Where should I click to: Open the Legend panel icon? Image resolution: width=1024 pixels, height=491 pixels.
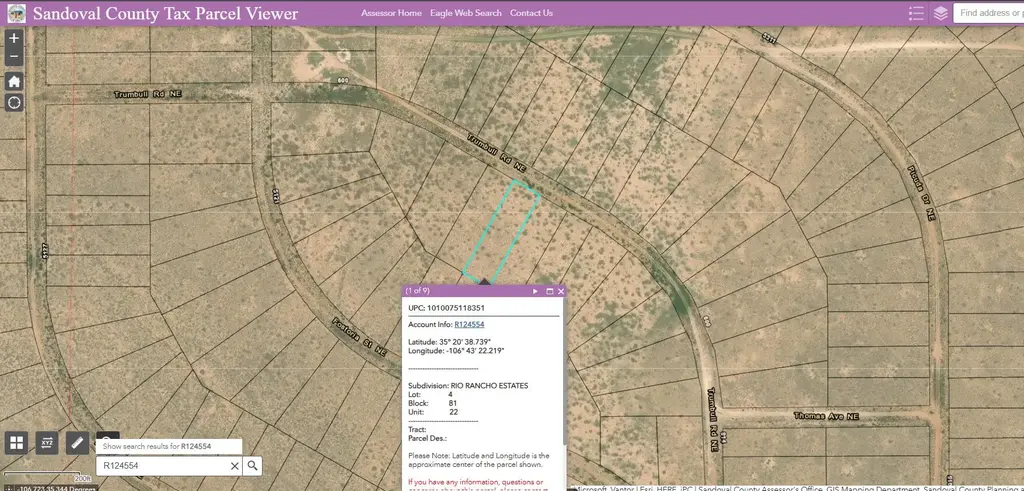[916, 13]
